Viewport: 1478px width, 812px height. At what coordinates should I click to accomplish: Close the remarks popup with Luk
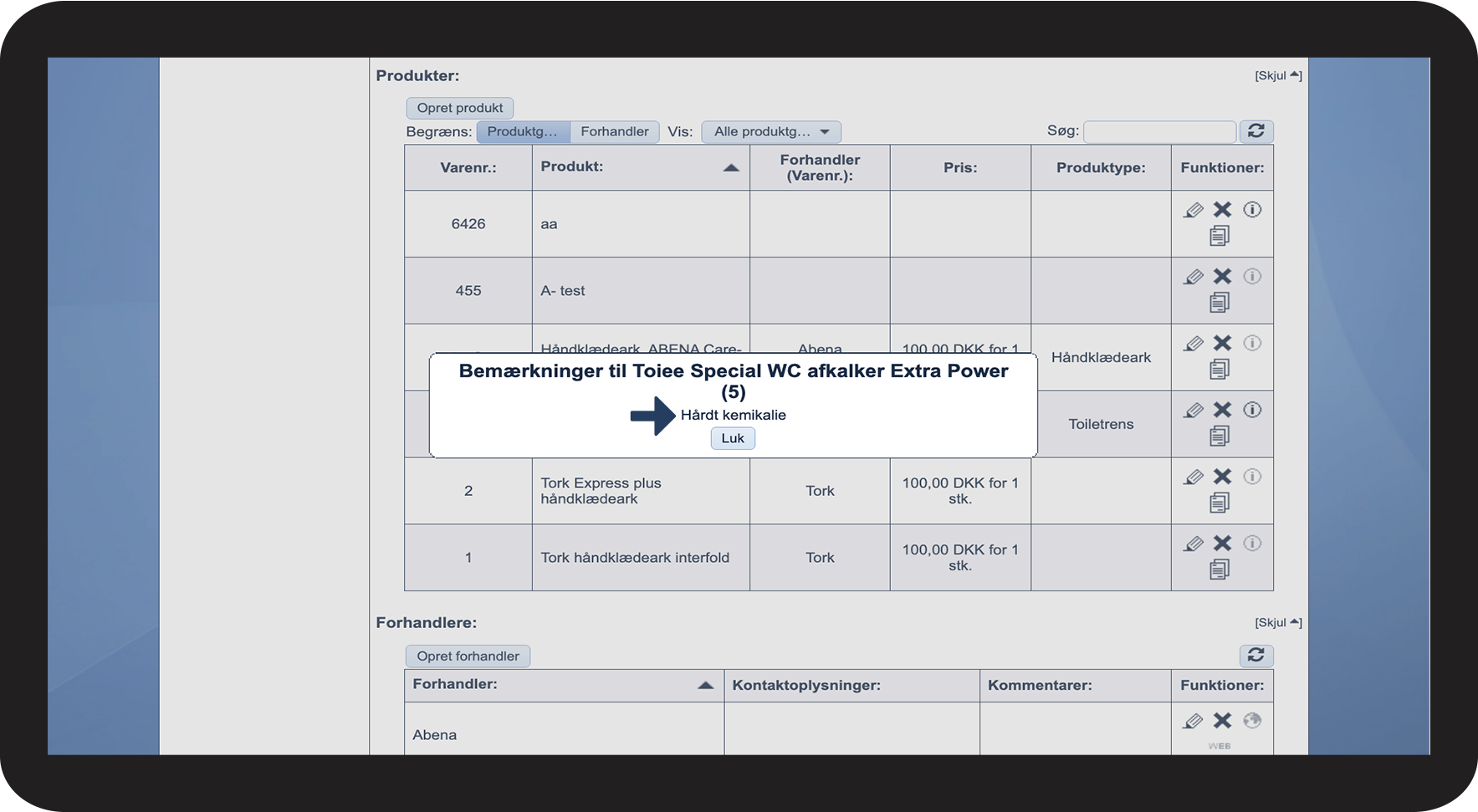coord(733,438)
